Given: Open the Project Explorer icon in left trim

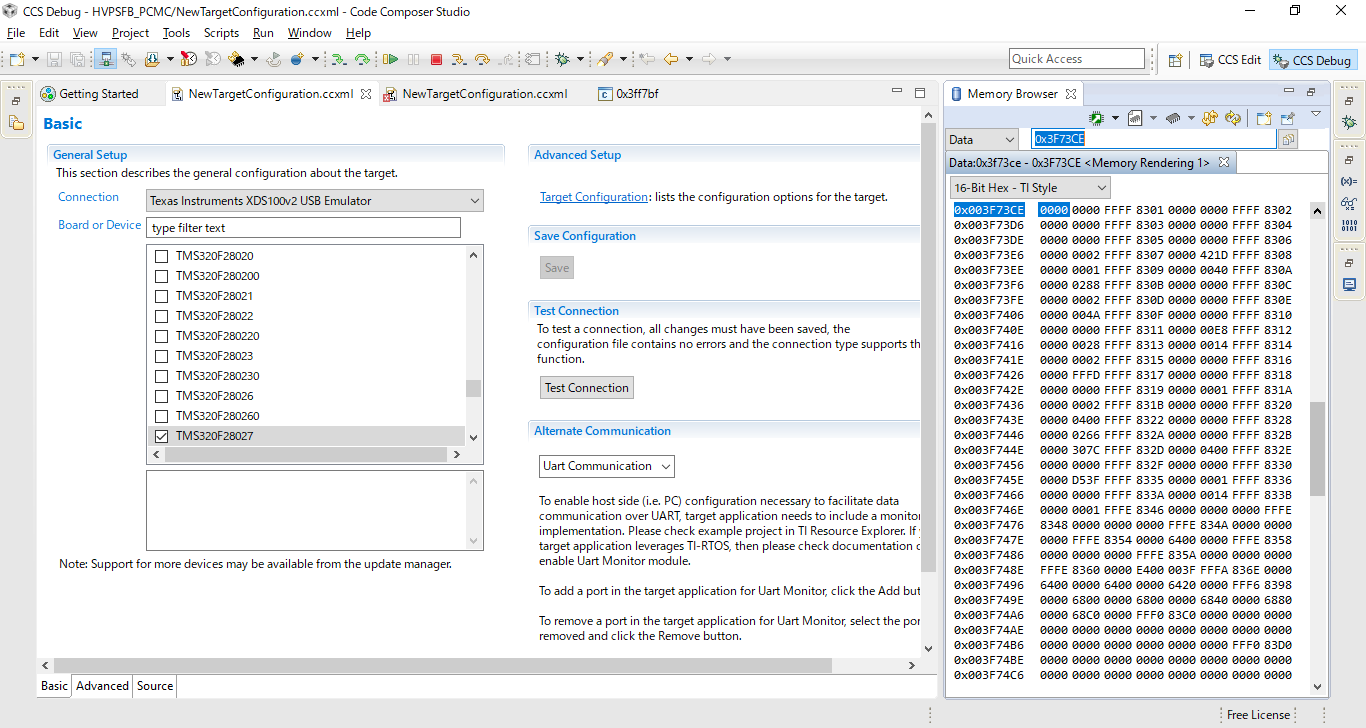Looking at the screenshot, I should pyautogui.click(x=17, y=123).
